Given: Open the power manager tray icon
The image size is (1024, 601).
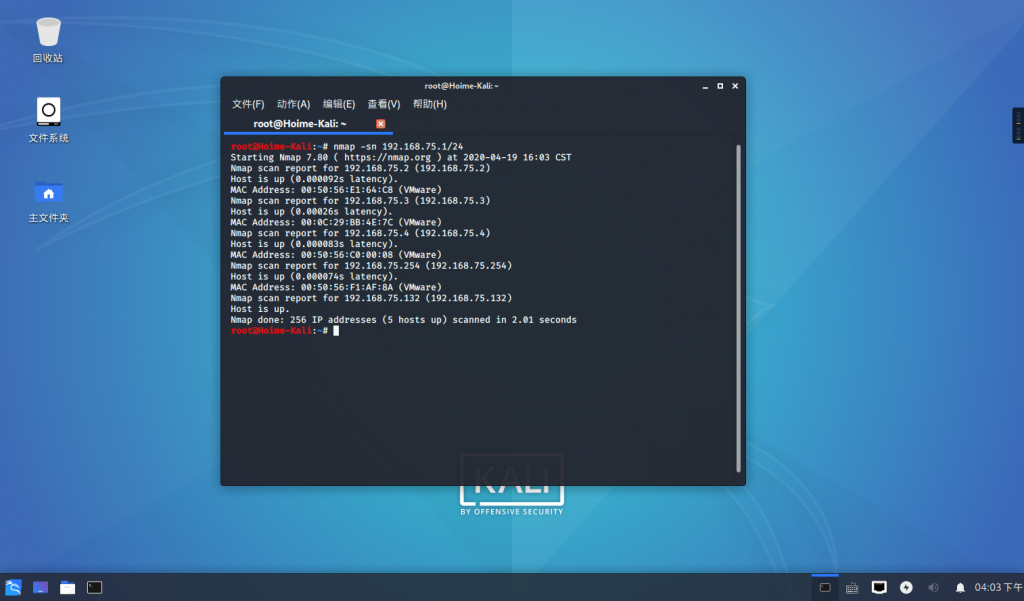Looking at the screenshot, I should click(906, 587).
